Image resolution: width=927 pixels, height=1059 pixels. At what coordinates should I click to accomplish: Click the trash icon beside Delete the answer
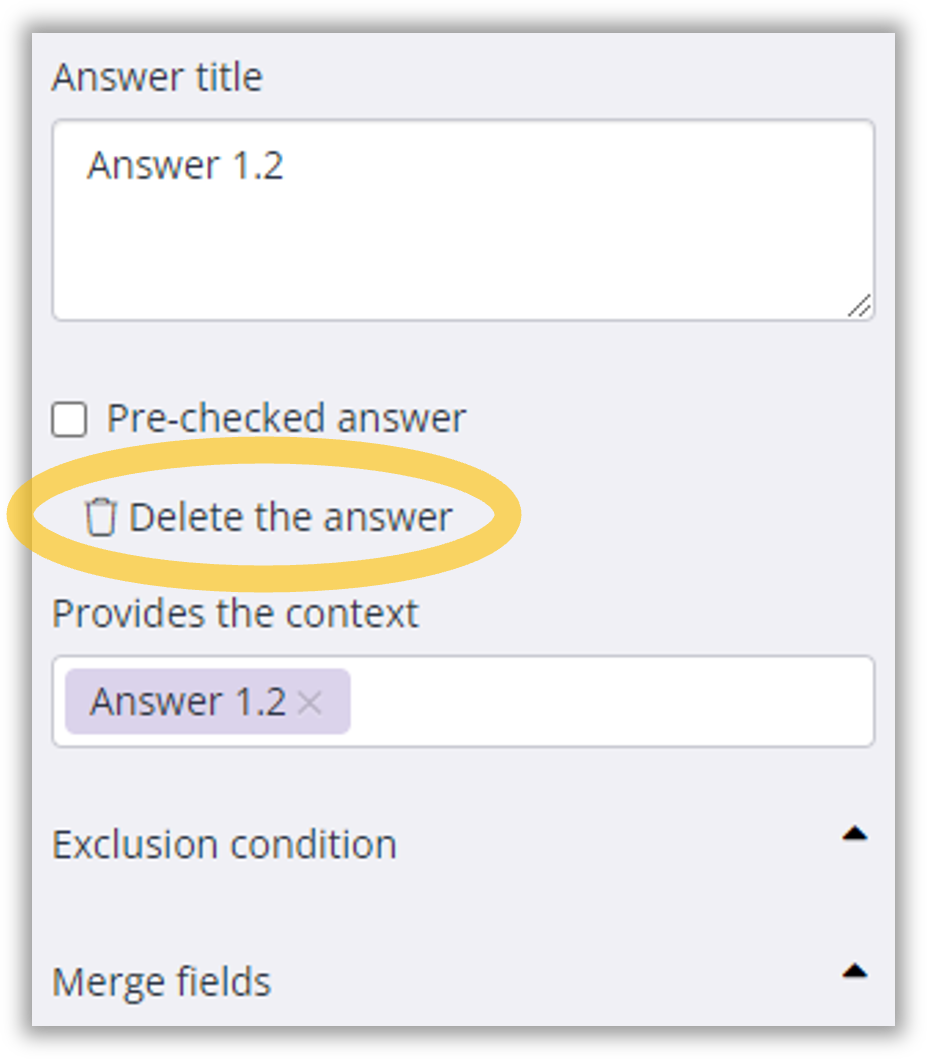tap(99, 518)
